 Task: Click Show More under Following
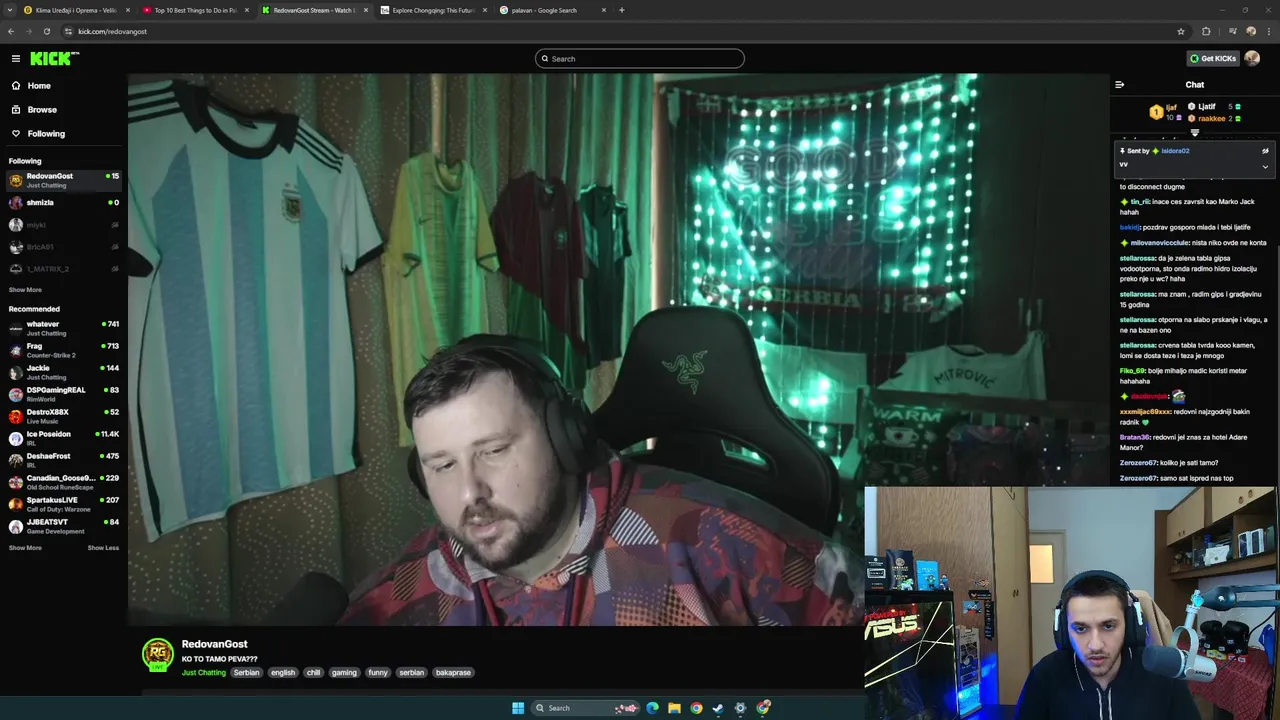point(25,290)
